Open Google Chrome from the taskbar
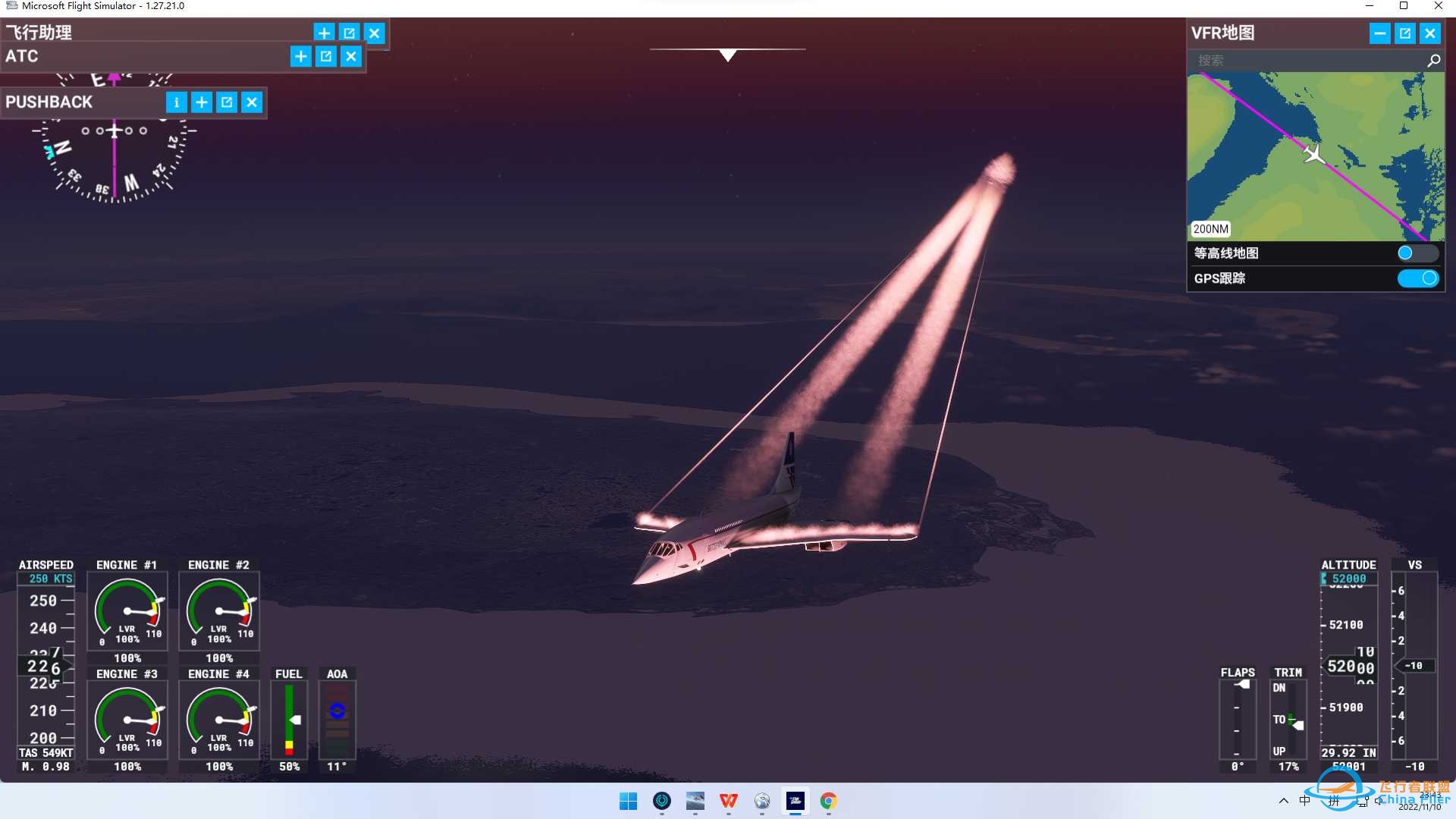This screenshot has height=819, width=1456. pyautogui.click(x=829, y=801)
